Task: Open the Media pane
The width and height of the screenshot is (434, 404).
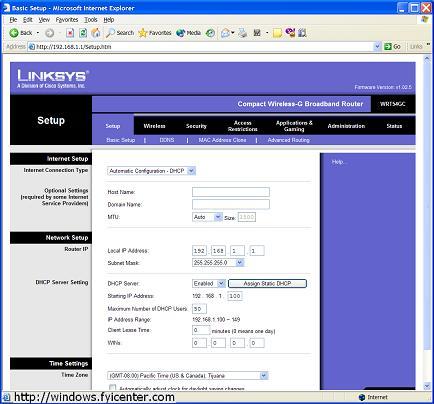Action: [189, 33]
